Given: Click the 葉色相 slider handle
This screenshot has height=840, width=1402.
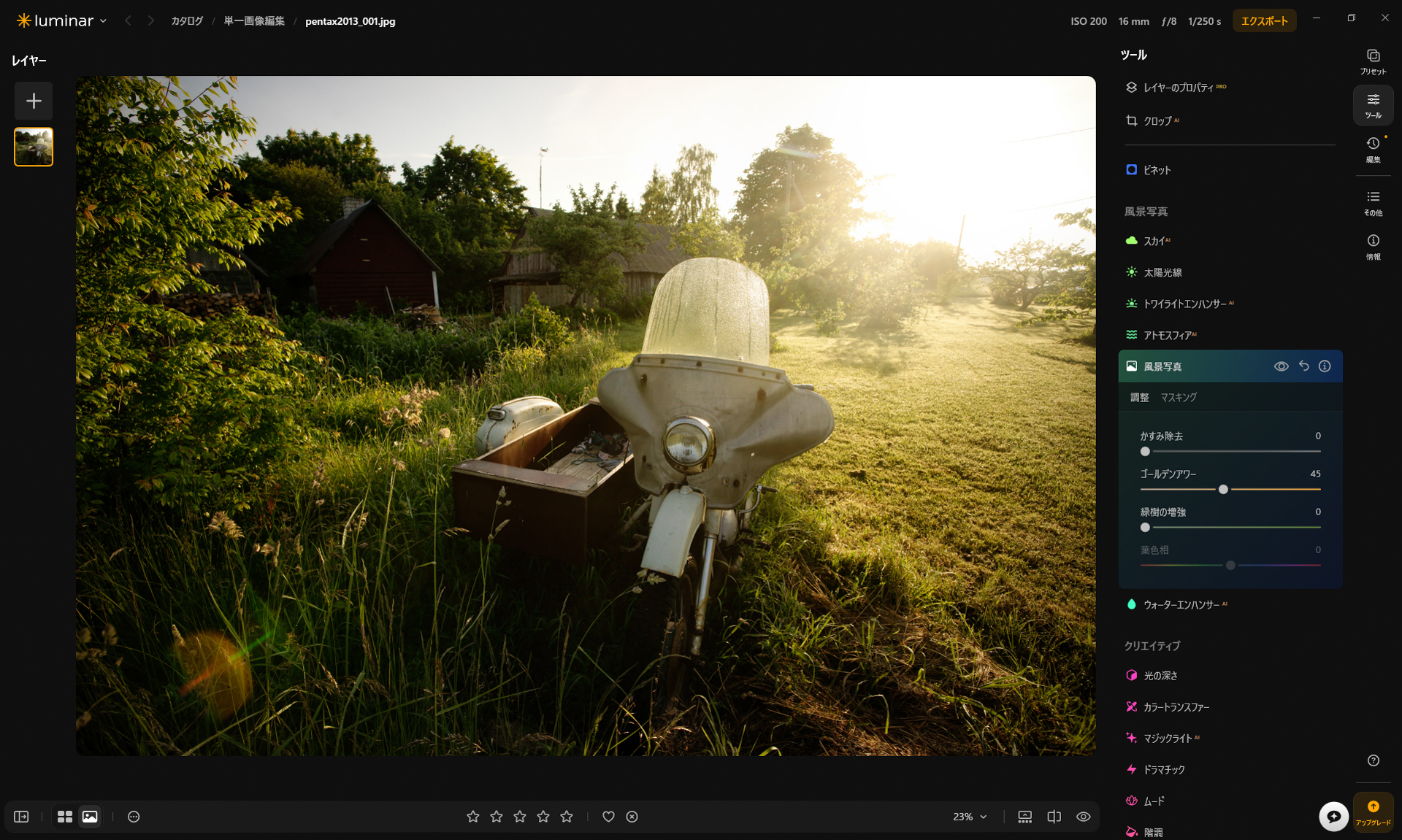Looking at the screenshot, I should pos(1230,566).
